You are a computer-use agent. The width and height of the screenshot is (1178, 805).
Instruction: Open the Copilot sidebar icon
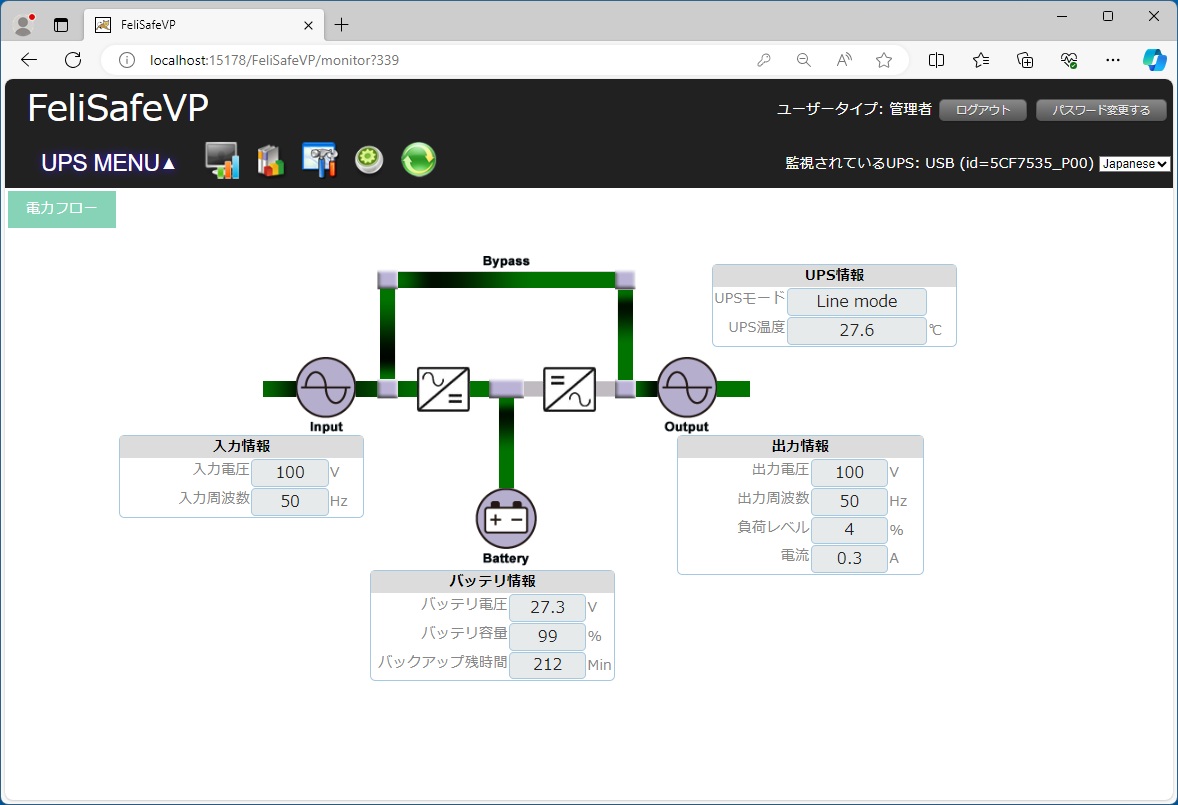coord(1154,60)
